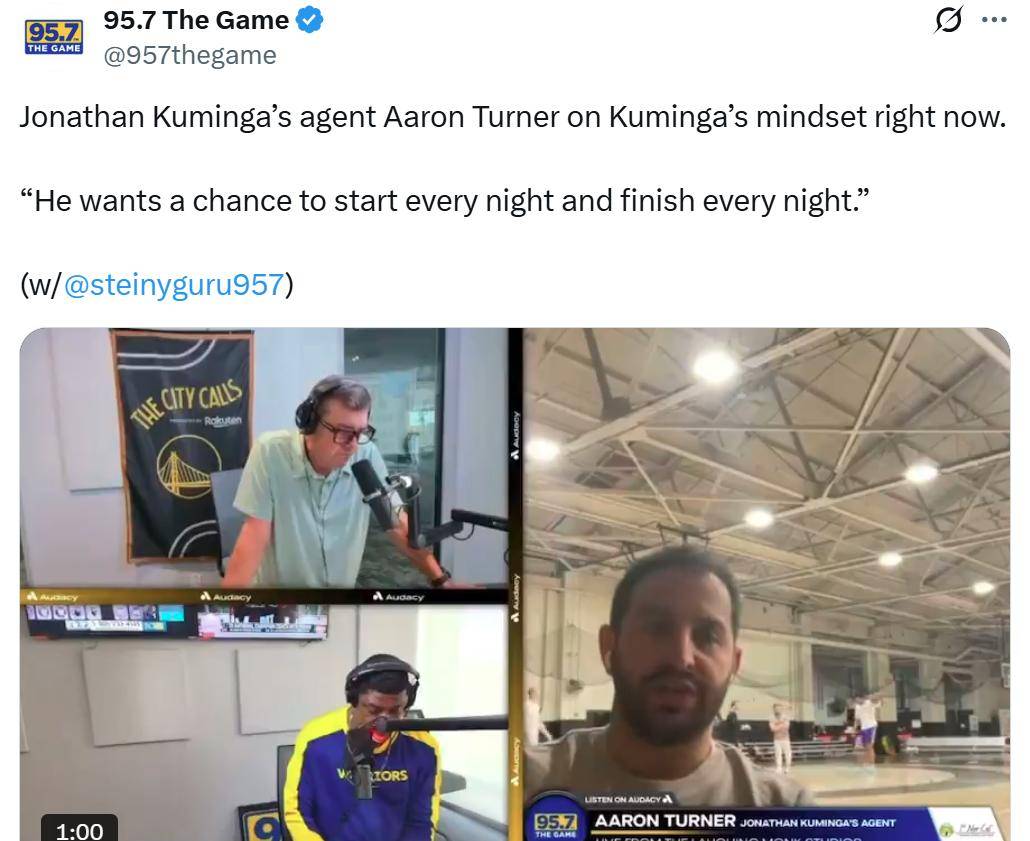Image resolution: width=1030 pixels, height=841 pixels.
Task: Click the Warriors jacket co-host panel
Action: tap(264, 721)
